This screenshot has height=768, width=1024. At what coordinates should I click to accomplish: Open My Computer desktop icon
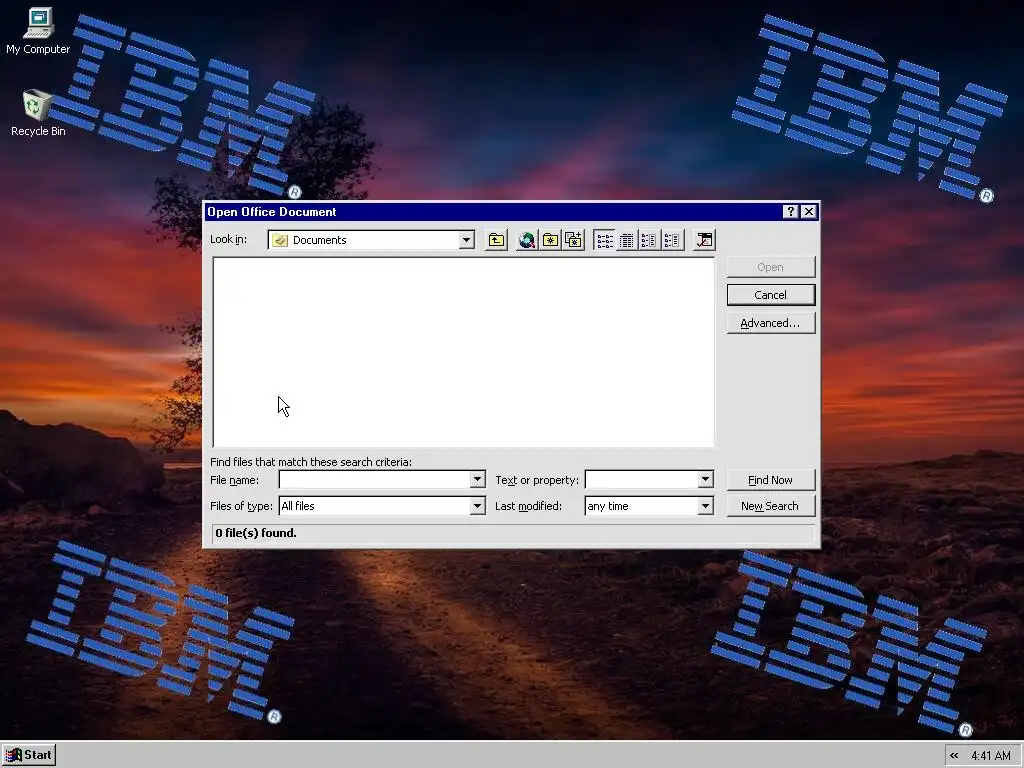click(x=38, y=31)
